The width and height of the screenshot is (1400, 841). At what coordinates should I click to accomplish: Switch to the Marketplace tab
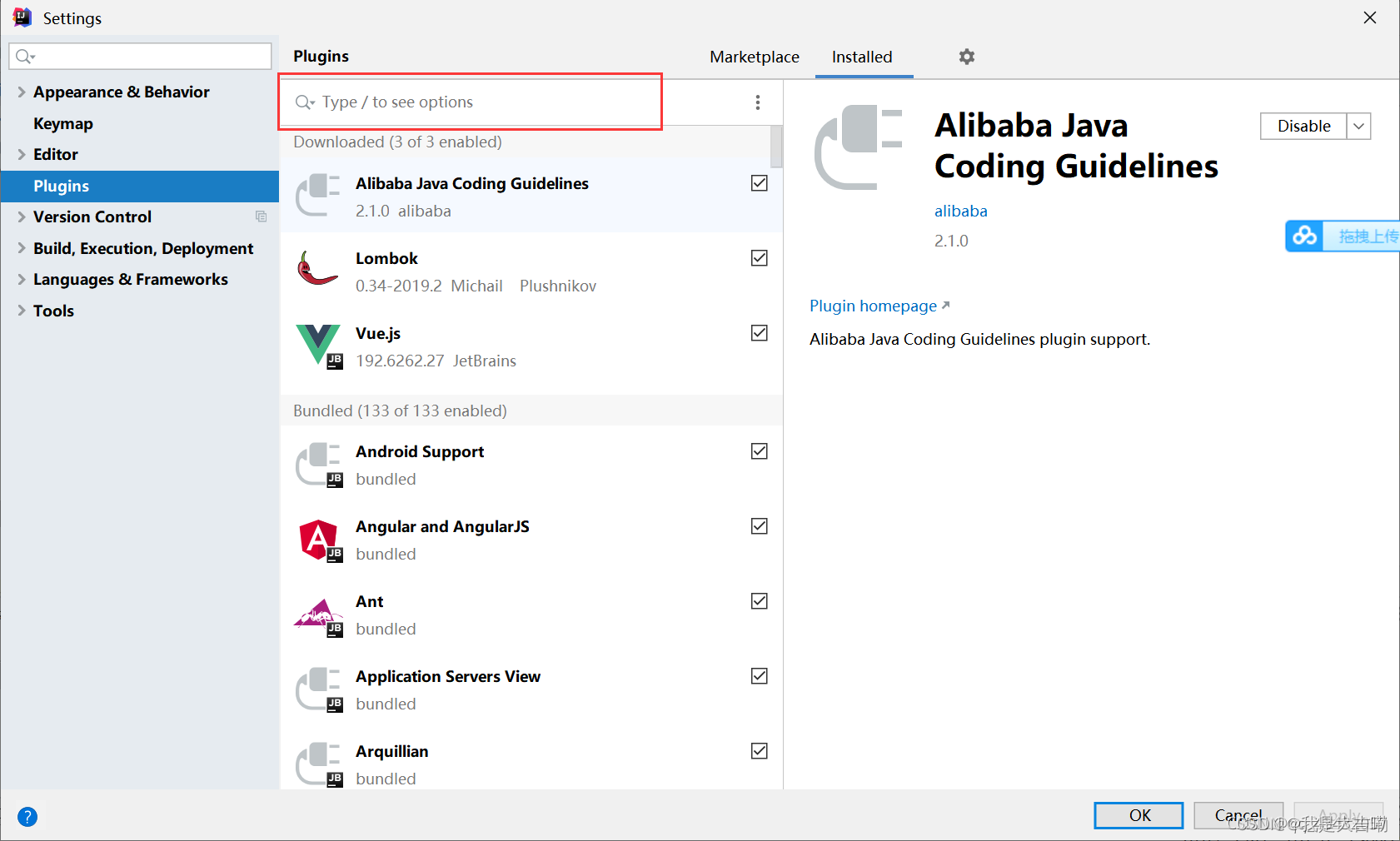tap(754, 57)
